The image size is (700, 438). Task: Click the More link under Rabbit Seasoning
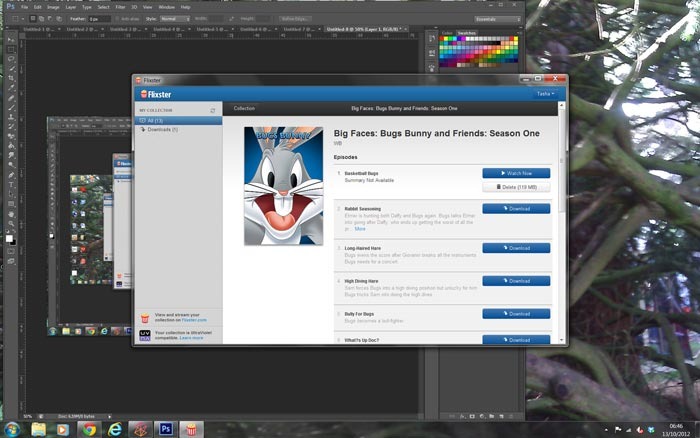tap(360, 229)
